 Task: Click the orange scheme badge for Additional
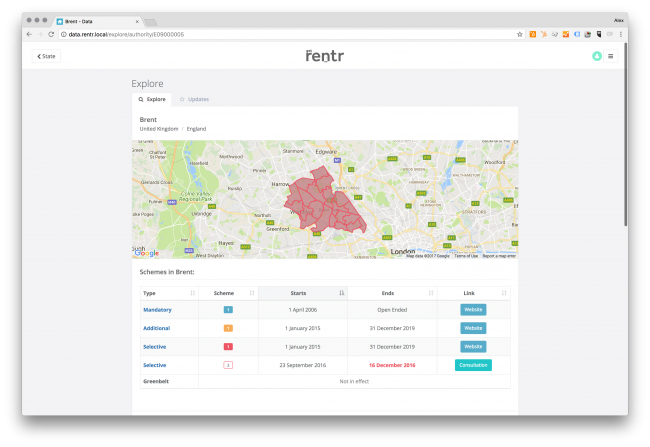228,328
